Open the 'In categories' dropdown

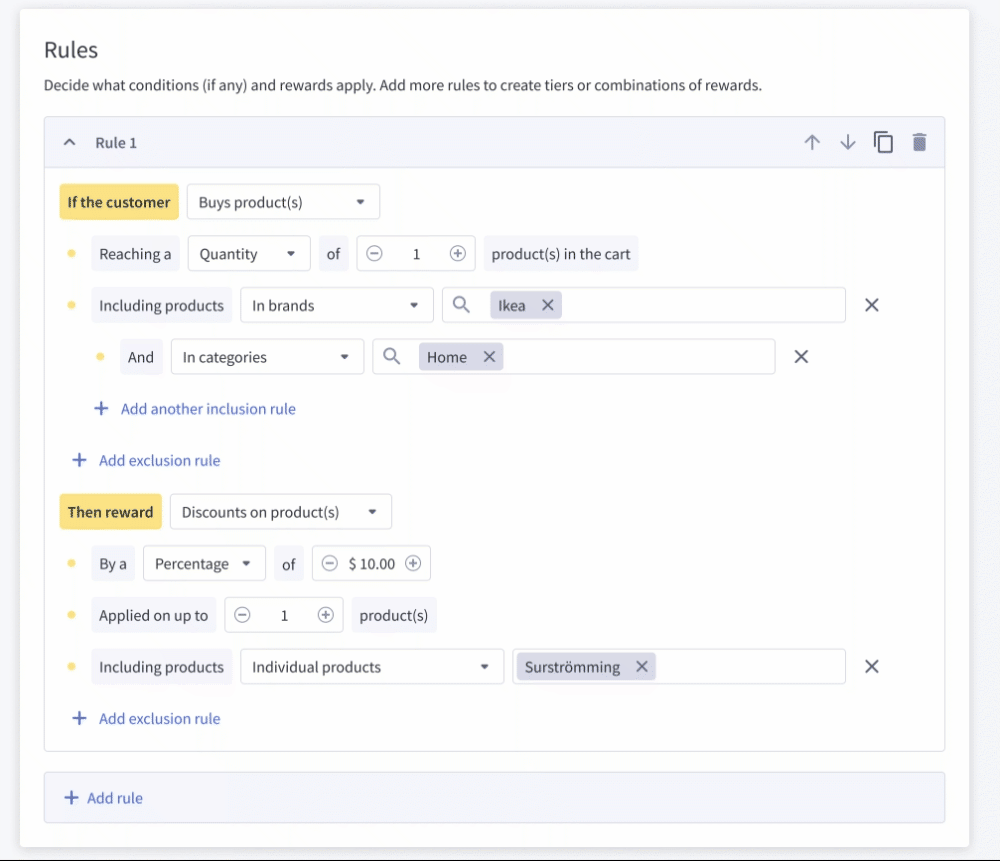click(x=267, y=357)
